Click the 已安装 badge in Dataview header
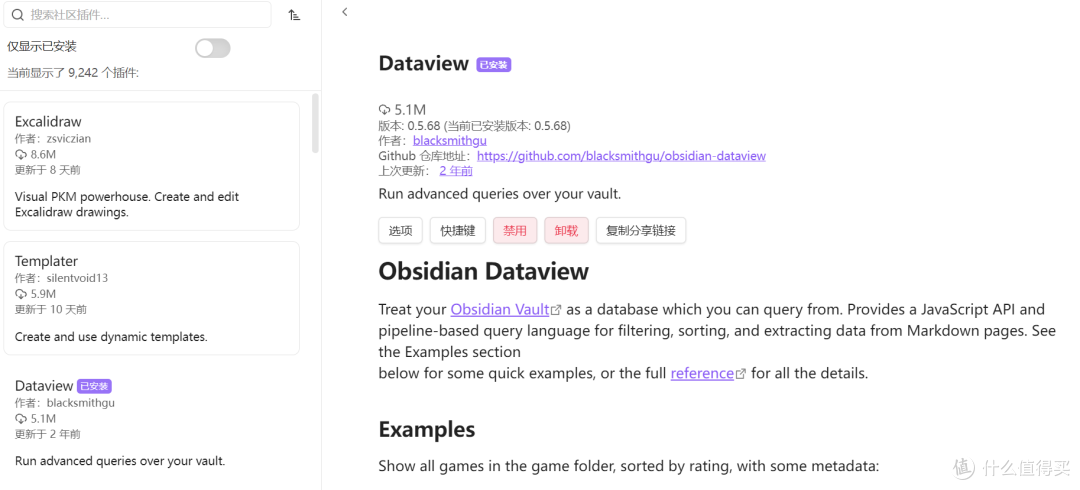Image resolution: width=1080 pixels, height=490 pixels. point(494,65)
